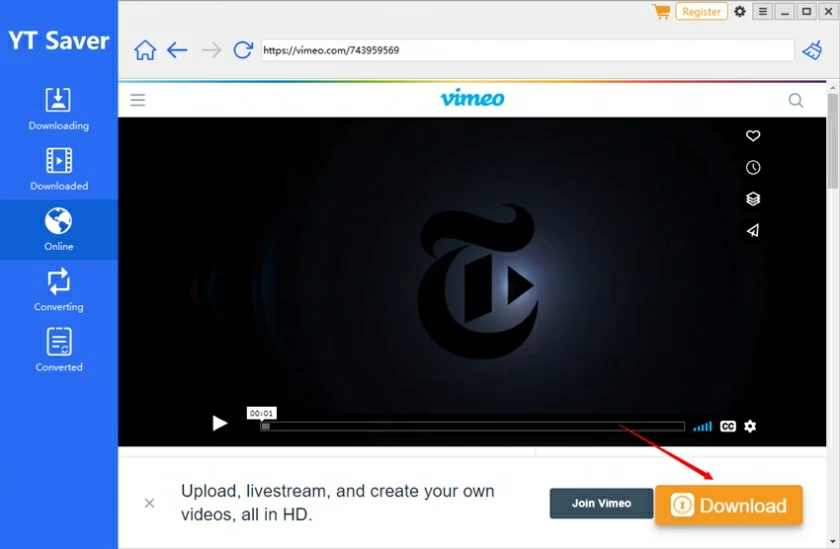Click play in player control bar
Image resolution: width=840 pixels, height=549 pixels.
click(x=220, y=423)
